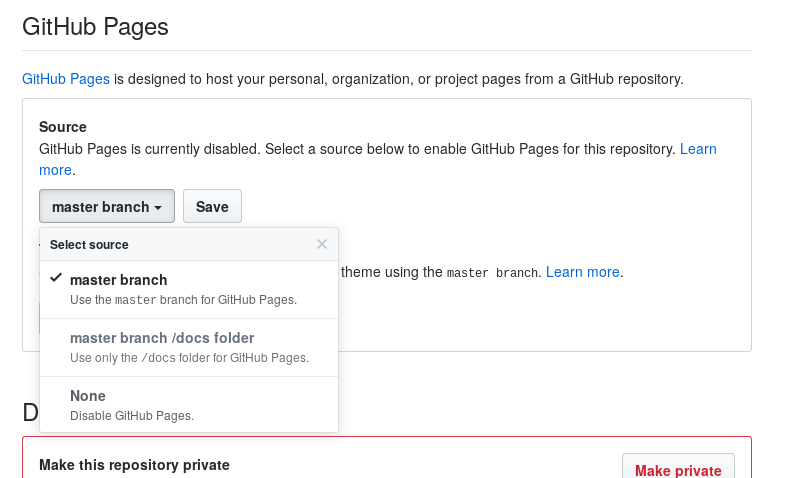Open Learn more link after theme text
801x478 pixels.
click(x=583, y=272)
